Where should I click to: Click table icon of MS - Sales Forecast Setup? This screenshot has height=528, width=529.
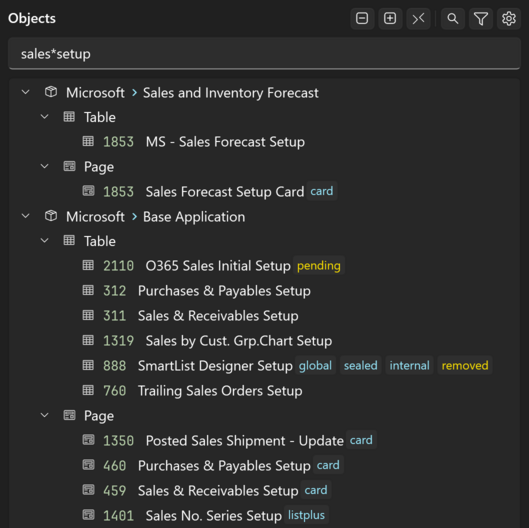point(88,141)
